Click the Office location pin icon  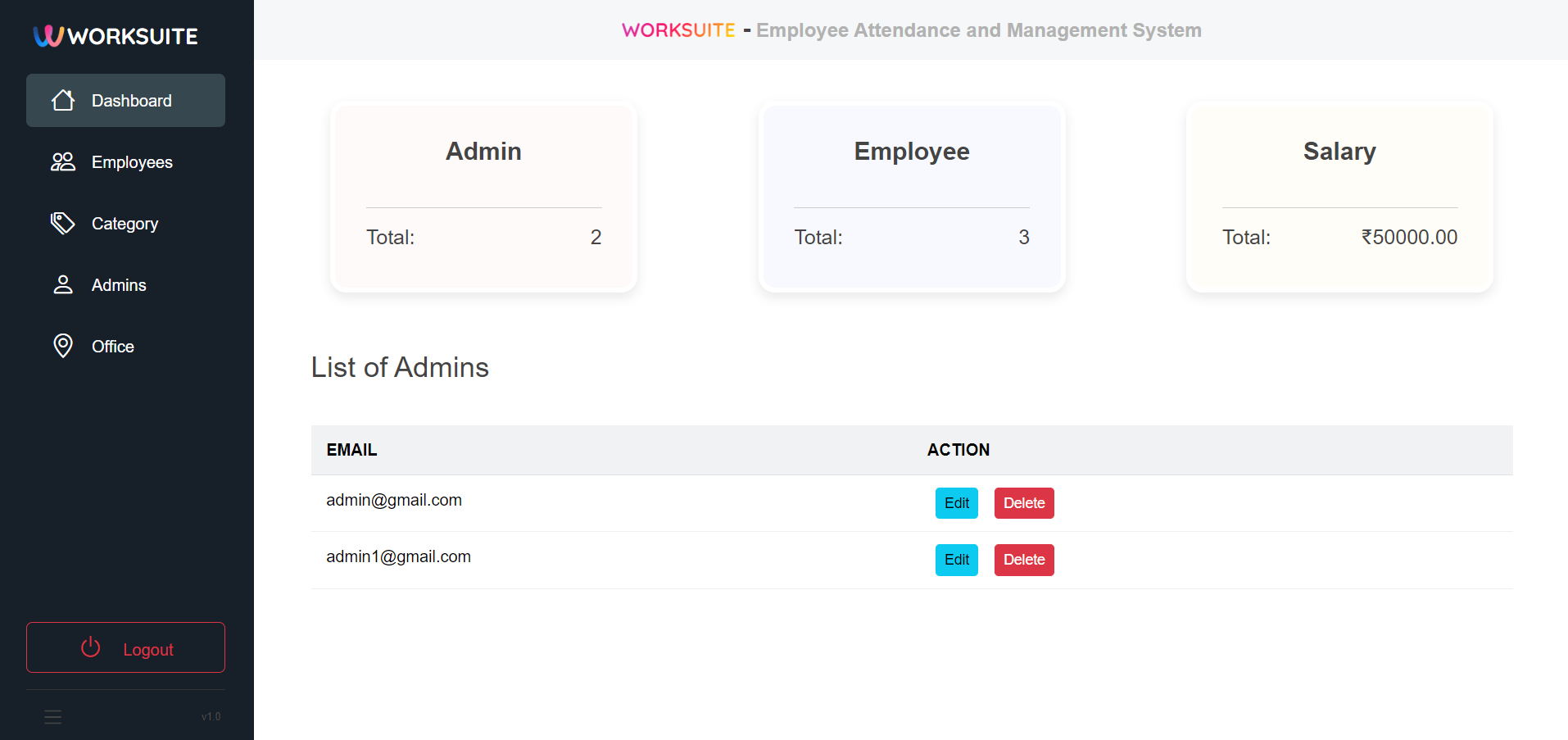click(x=63, y=346)
